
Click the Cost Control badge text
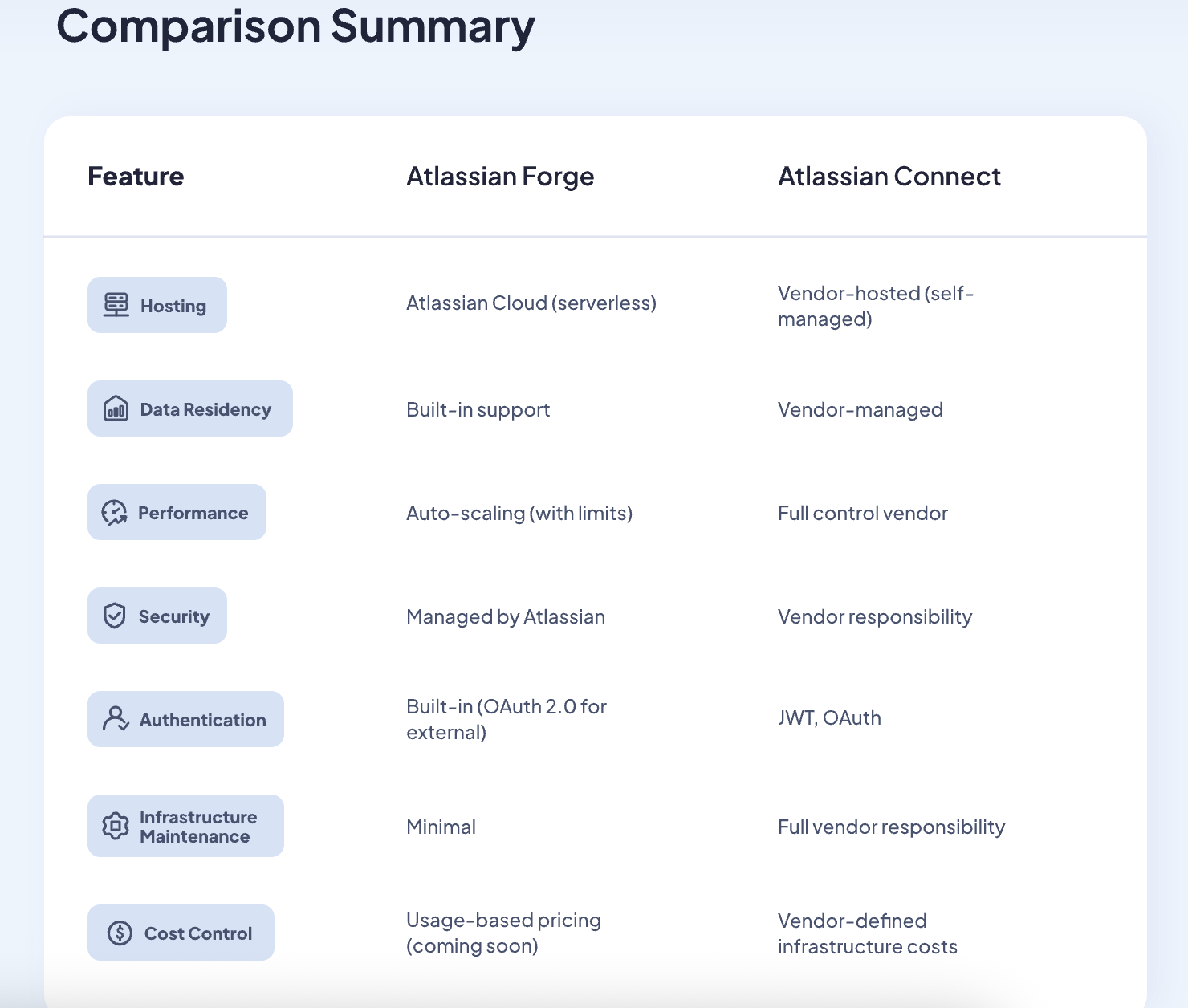pyautogui.click(x=198, y=933)
